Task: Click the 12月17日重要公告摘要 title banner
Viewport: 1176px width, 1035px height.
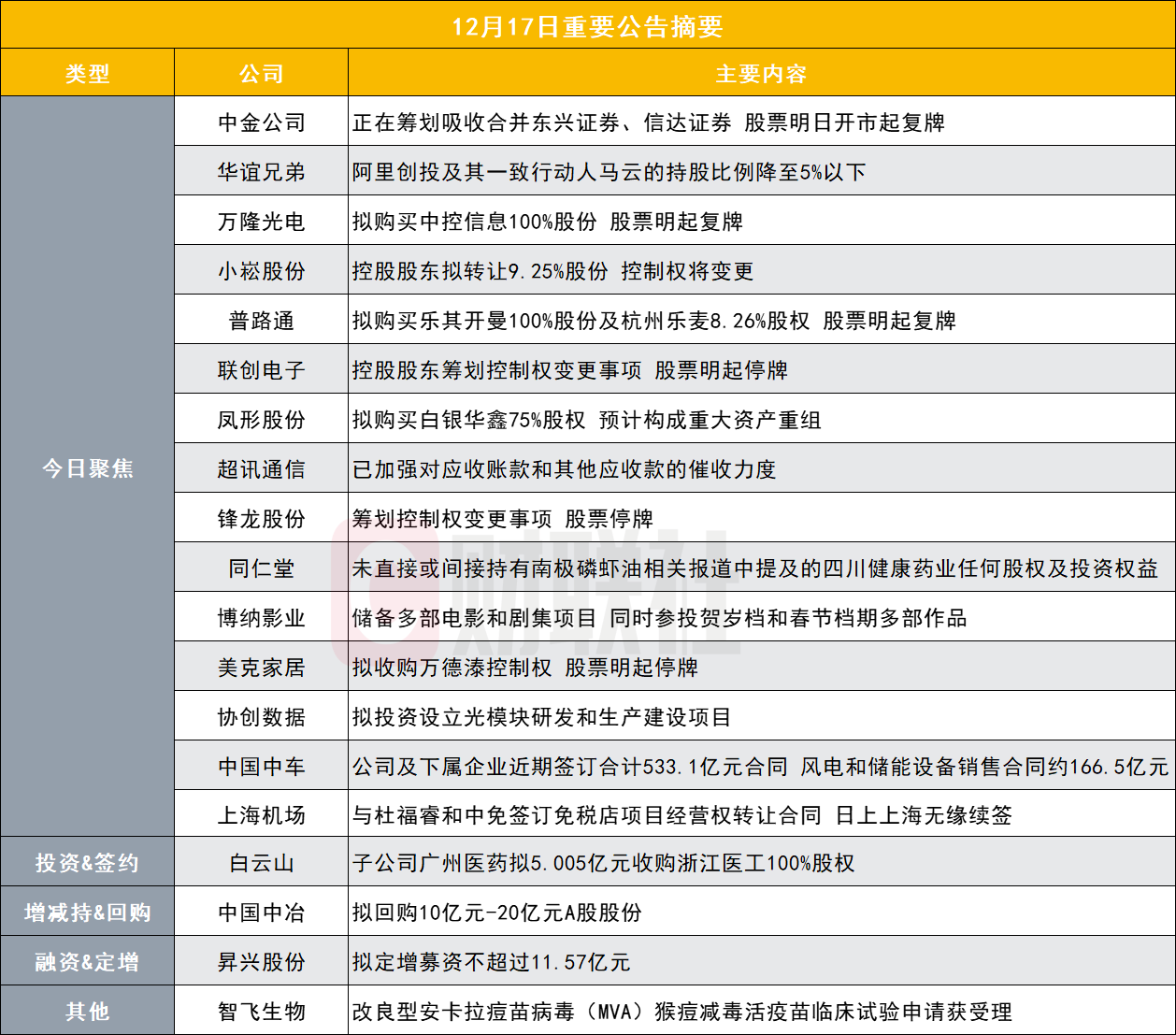Action: pyautogui.click(x=587, y=26)
